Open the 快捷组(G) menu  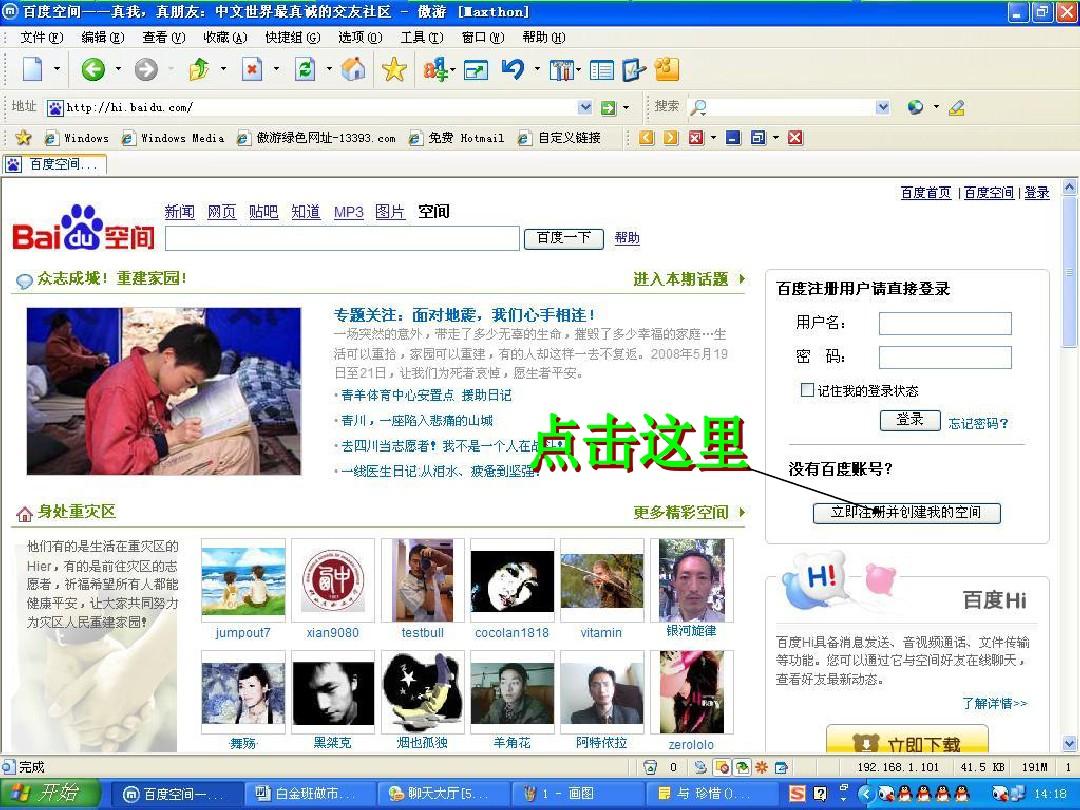293,37
